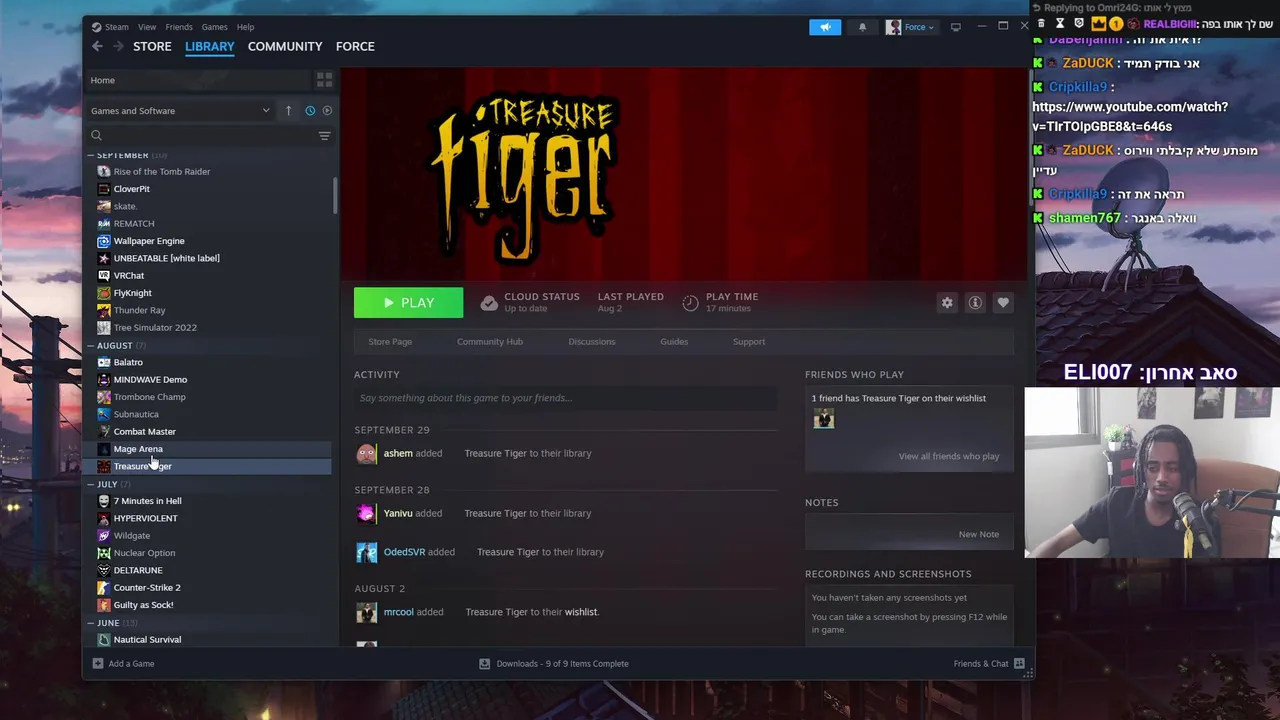Click the sort ascending arrow icon
1280x720 pixels.
point(288,110)
